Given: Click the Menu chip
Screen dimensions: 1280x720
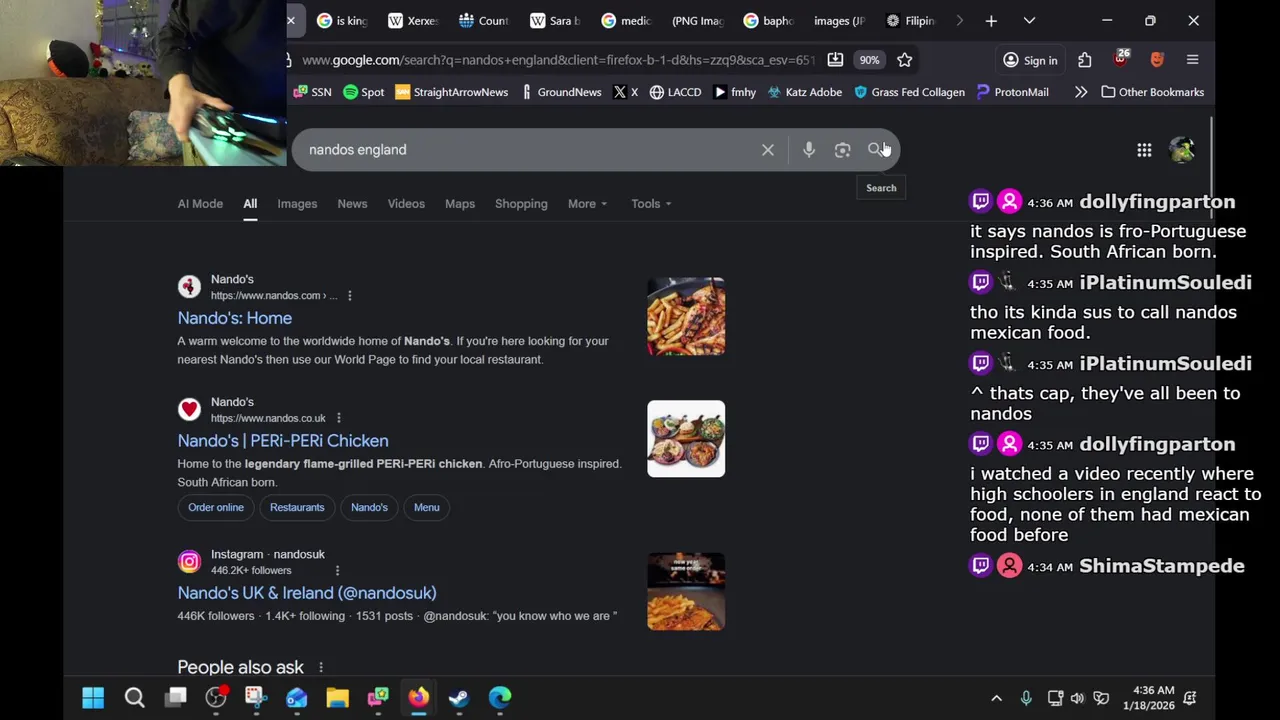Looking at the screenshot, I should pos(427,507).
